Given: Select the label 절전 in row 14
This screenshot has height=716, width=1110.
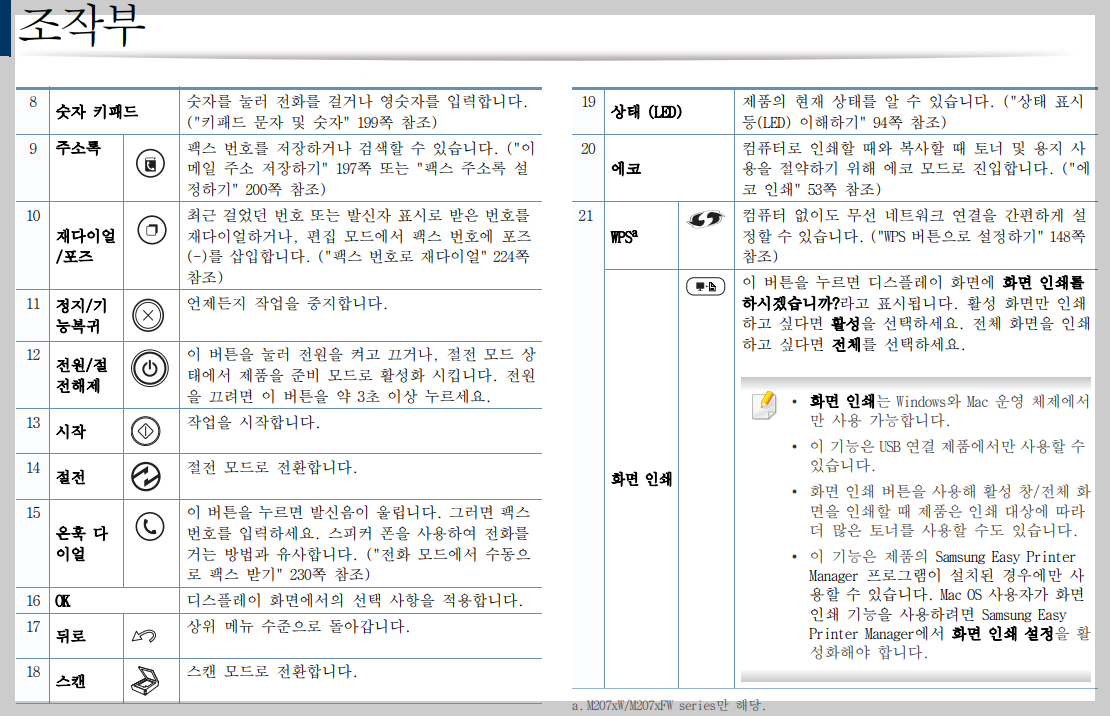Looking at the screenshot, I should pos(71,477).
